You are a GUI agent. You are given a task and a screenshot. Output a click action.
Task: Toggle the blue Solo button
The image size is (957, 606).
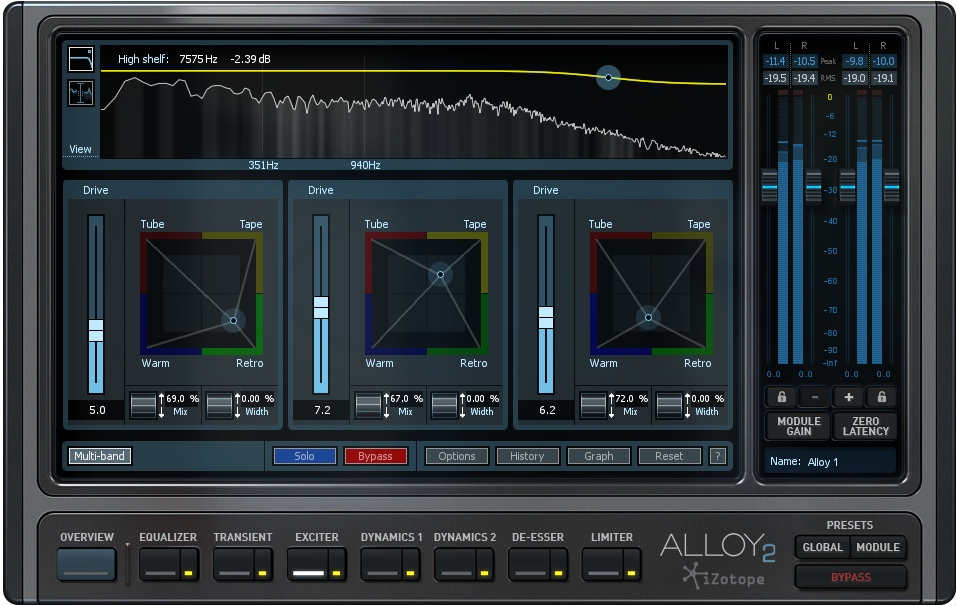coord(305,456)
